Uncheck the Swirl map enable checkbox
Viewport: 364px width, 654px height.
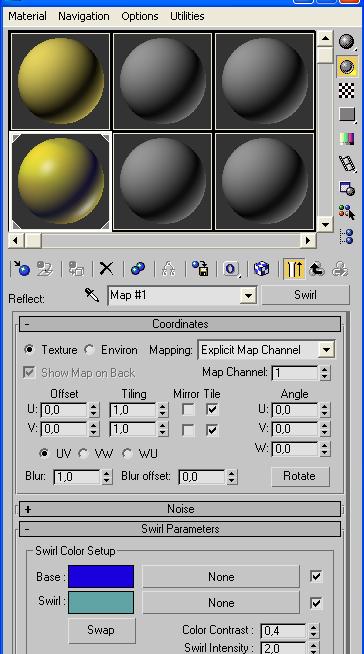coord(316,603)
